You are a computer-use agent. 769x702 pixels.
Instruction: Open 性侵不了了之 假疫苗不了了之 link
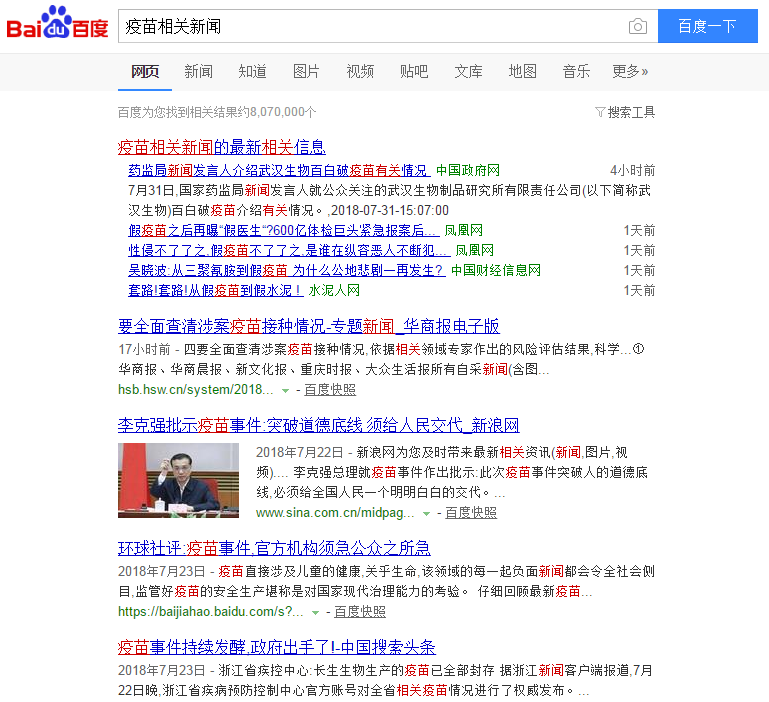click(288, 251)
